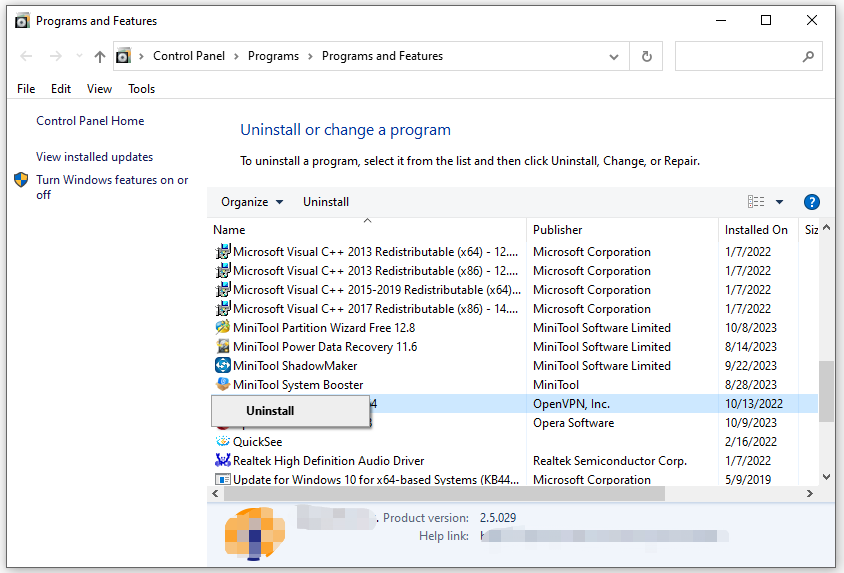Click installed date 5/9/2019
Screen dimensions: 844x573
[748, 479]
